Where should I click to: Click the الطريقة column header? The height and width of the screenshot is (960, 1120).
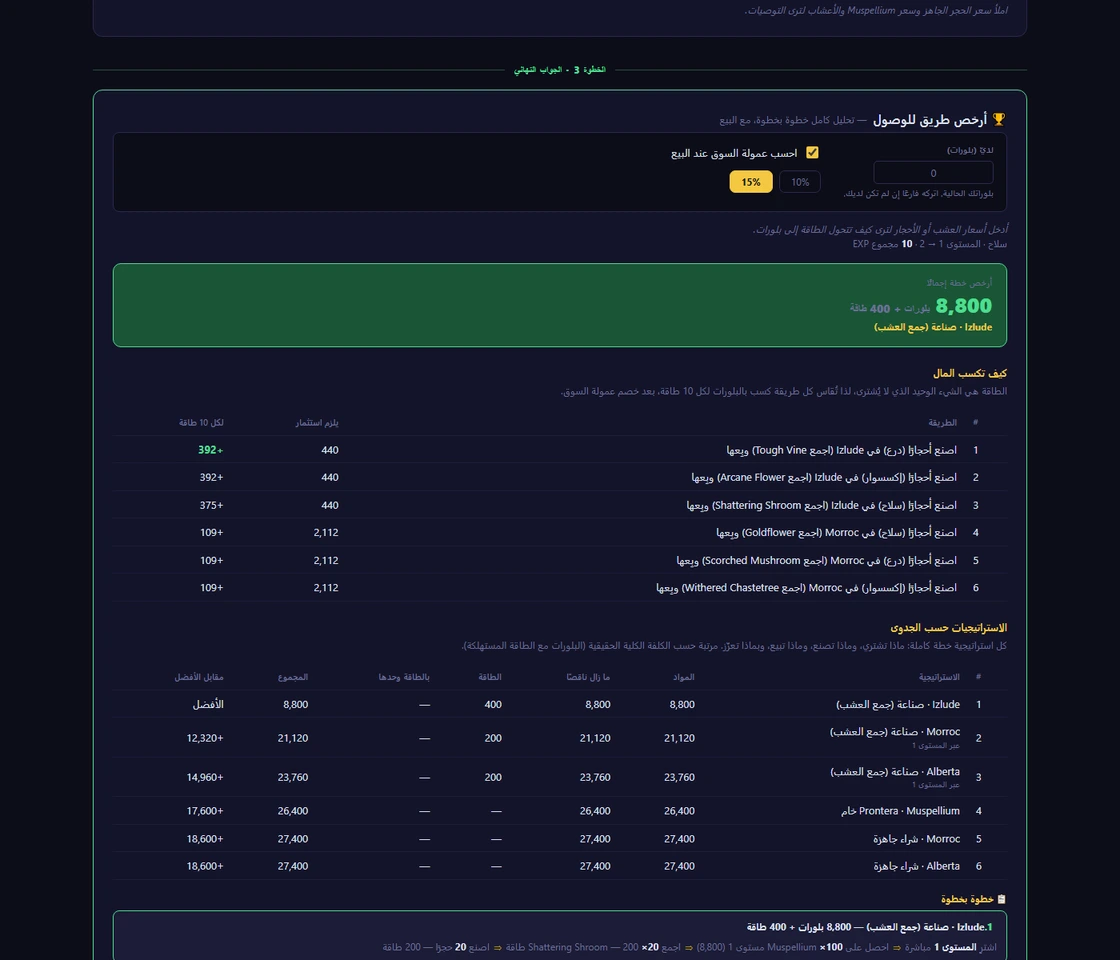click(x=942, y=423)
